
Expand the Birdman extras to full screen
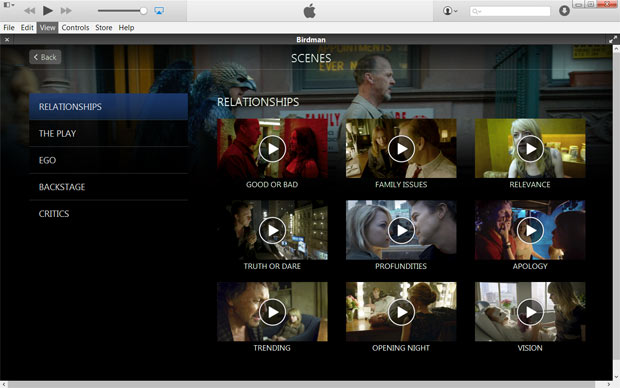click(613, 40)
